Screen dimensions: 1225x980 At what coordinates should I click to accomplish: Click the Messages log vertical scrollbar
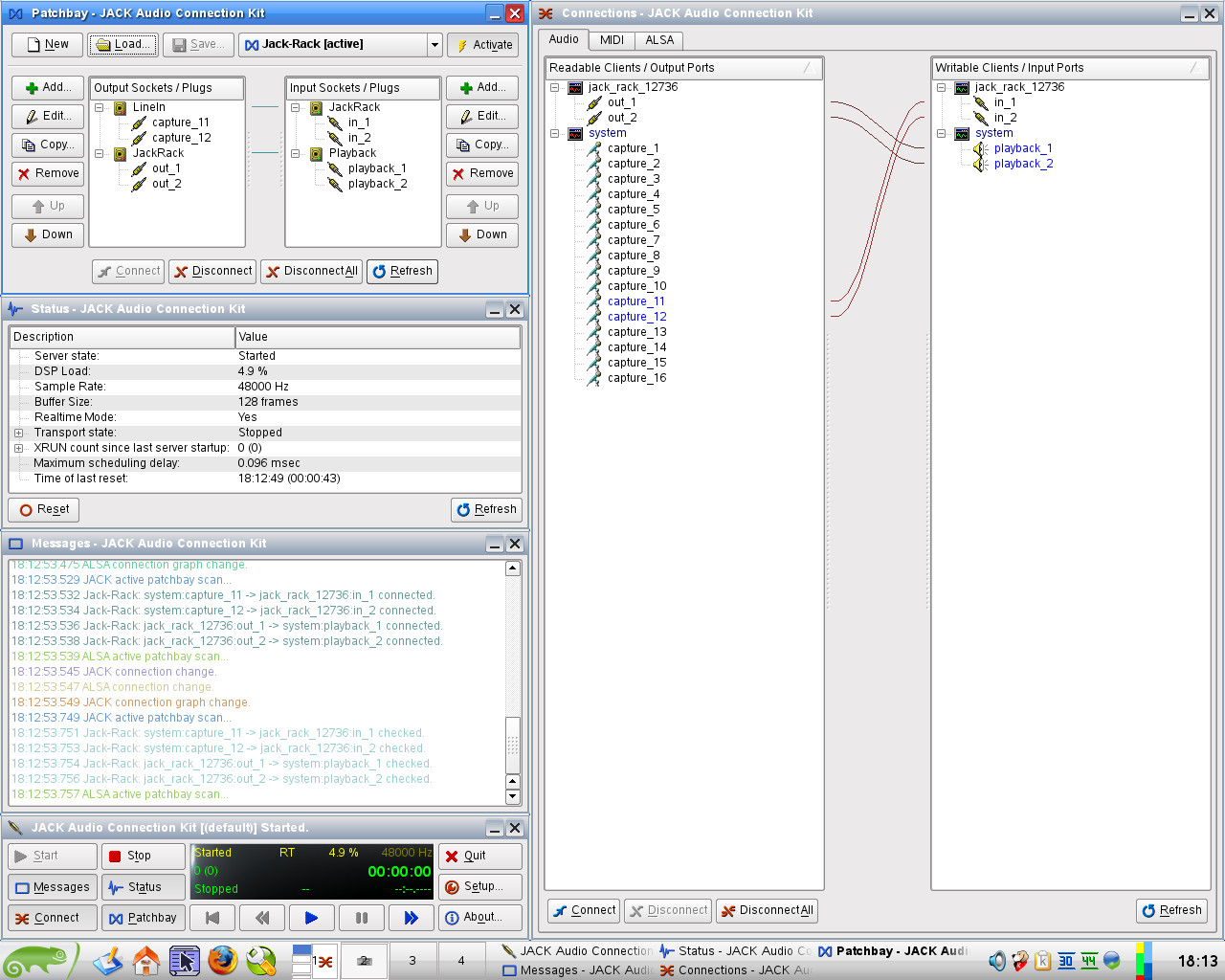click(513, 745)
